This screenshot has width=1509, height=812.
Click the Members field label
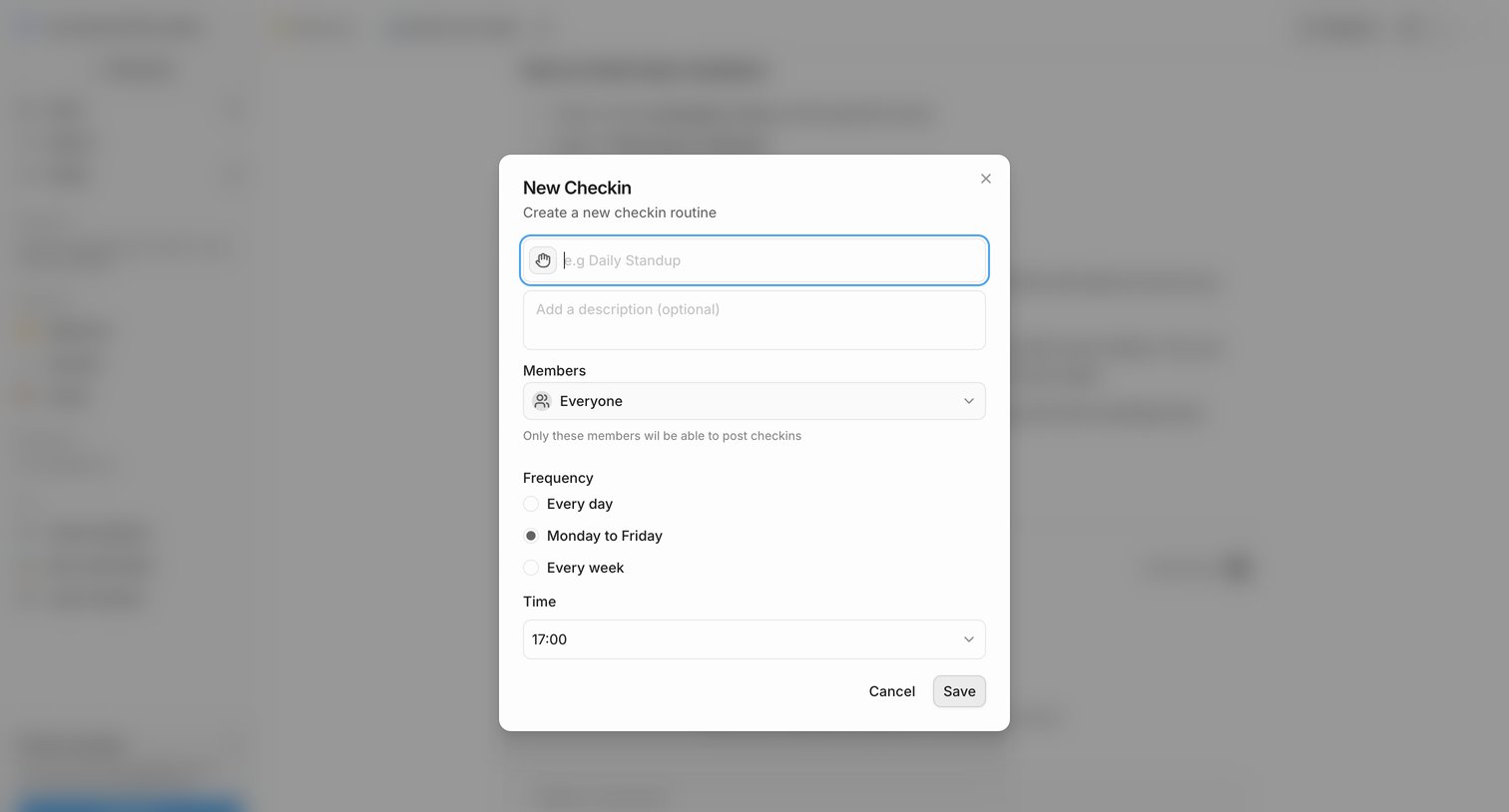point(554,370)
